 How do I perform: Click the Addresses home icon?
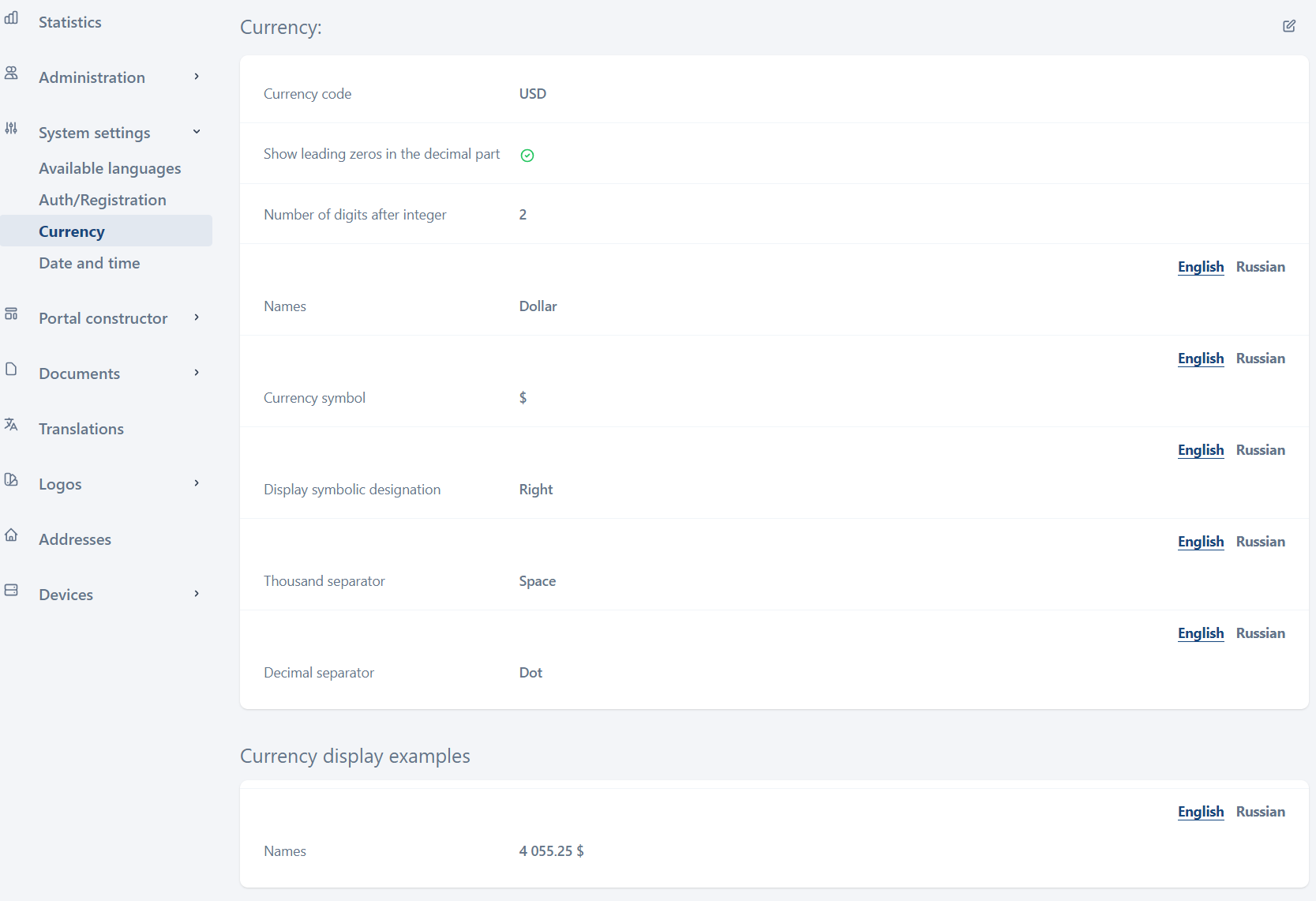[x=11, y=535]
